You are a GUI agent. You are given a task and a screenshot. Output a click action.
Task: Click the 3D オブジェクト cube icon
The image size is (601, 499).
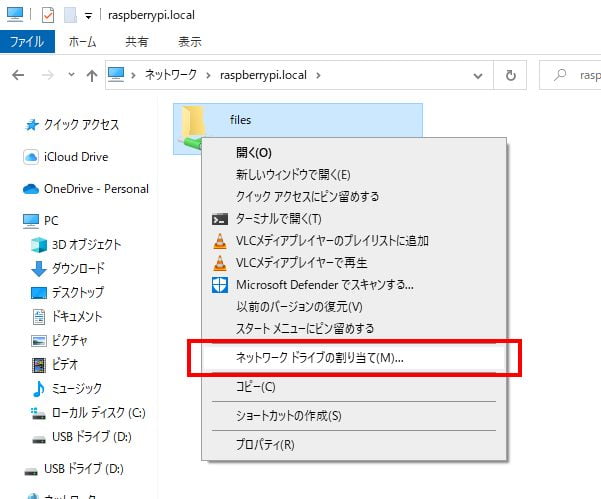click(x=39, y=245)
